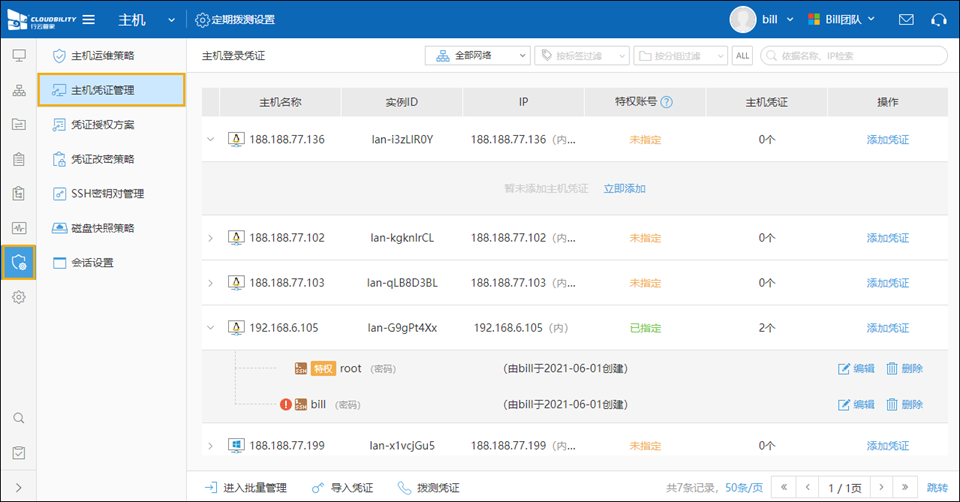Collapse the 192.168.6.105 host row
This screenshot has height=502, width=960.
coord(211,327)
